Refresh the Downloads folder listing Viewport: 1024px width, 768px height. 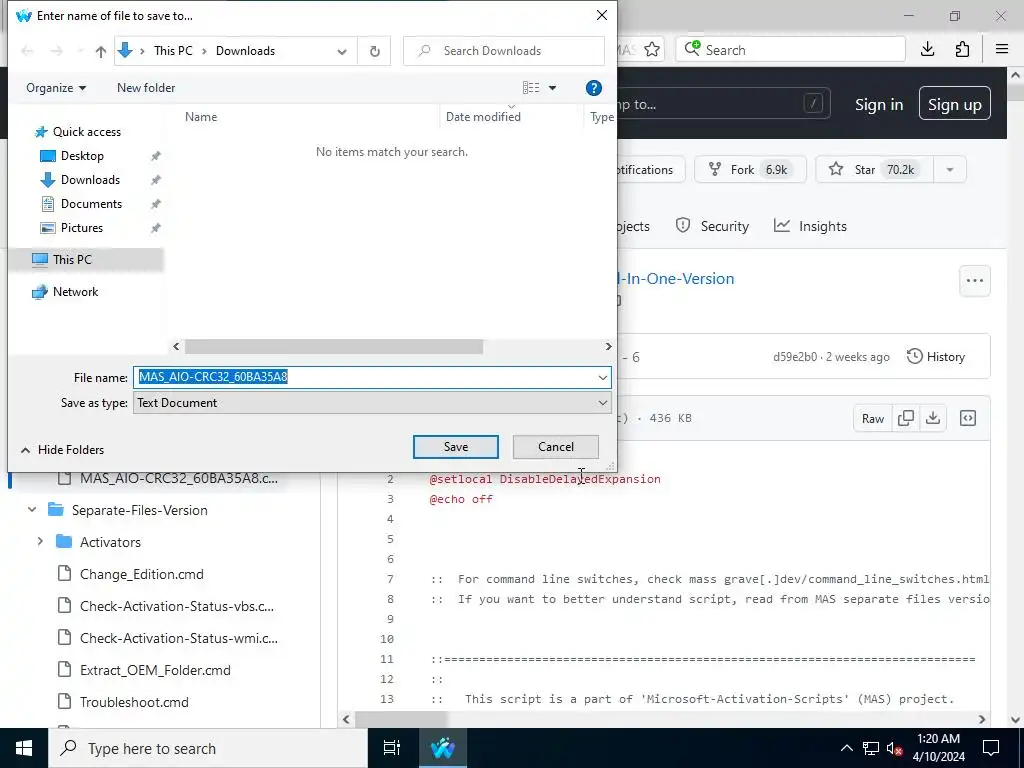point(374,51)
